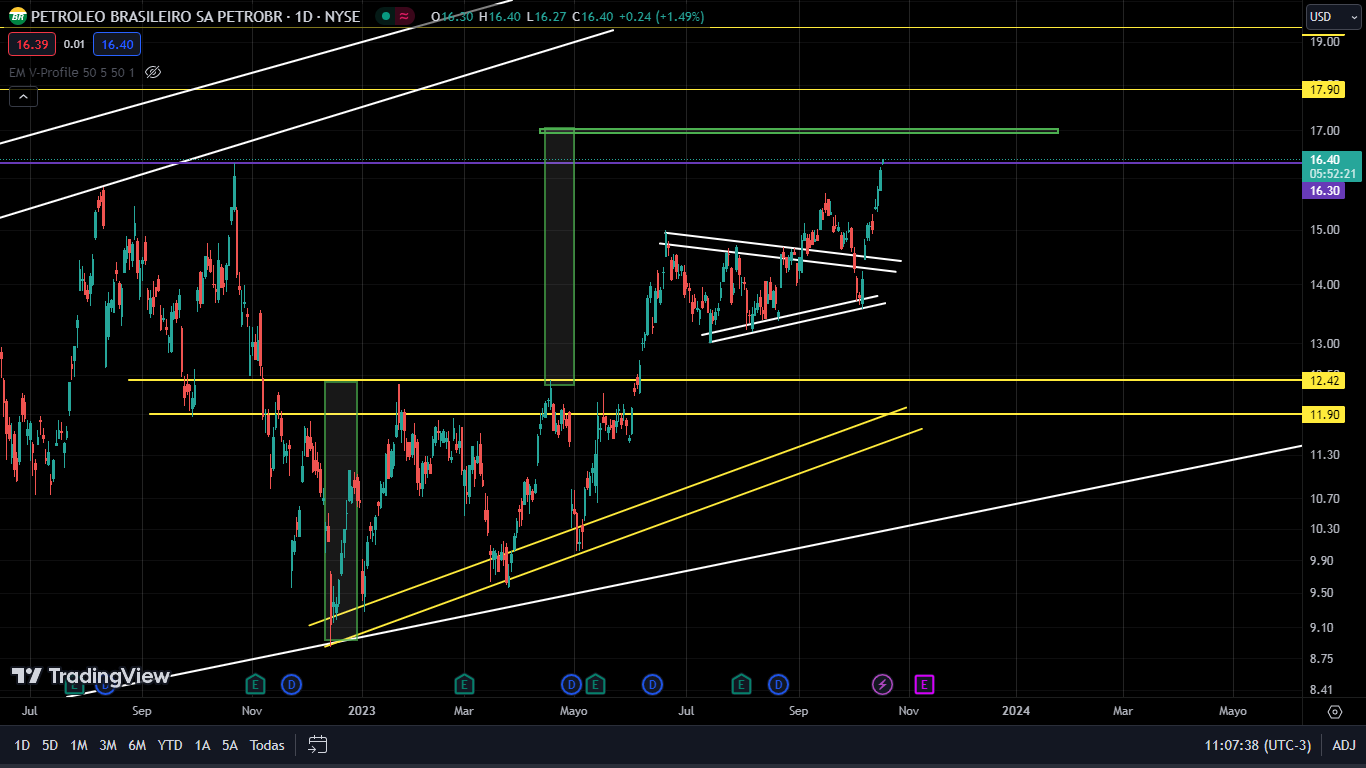Click the earnings E marker at Mar 2023

tap(464, 684)
